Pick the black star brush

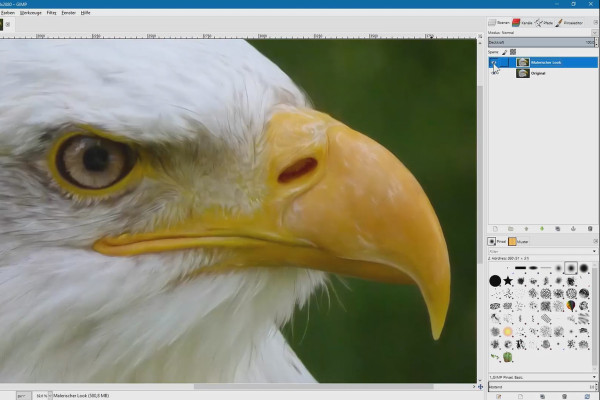click(x=508, y=281)
